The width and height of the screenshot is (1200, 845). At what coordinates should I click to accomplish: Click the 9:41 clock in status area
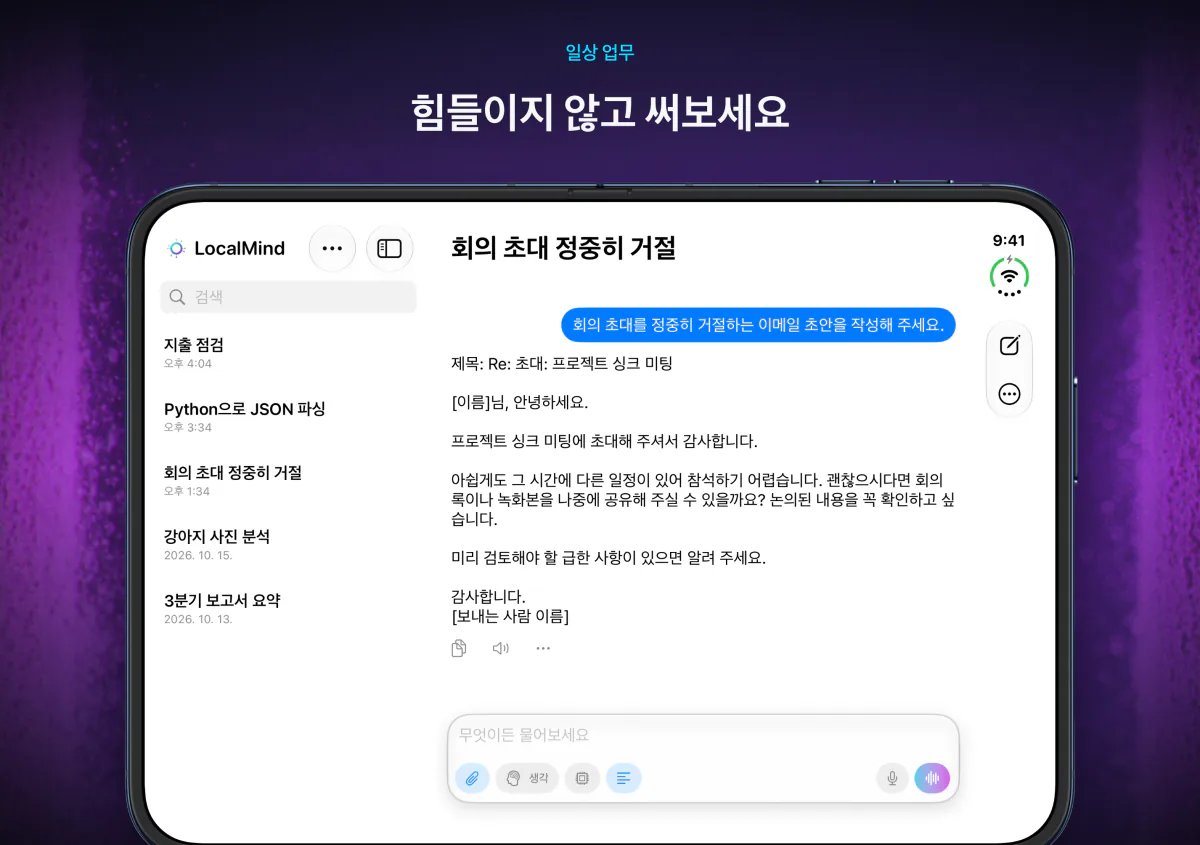point(1009,240)
